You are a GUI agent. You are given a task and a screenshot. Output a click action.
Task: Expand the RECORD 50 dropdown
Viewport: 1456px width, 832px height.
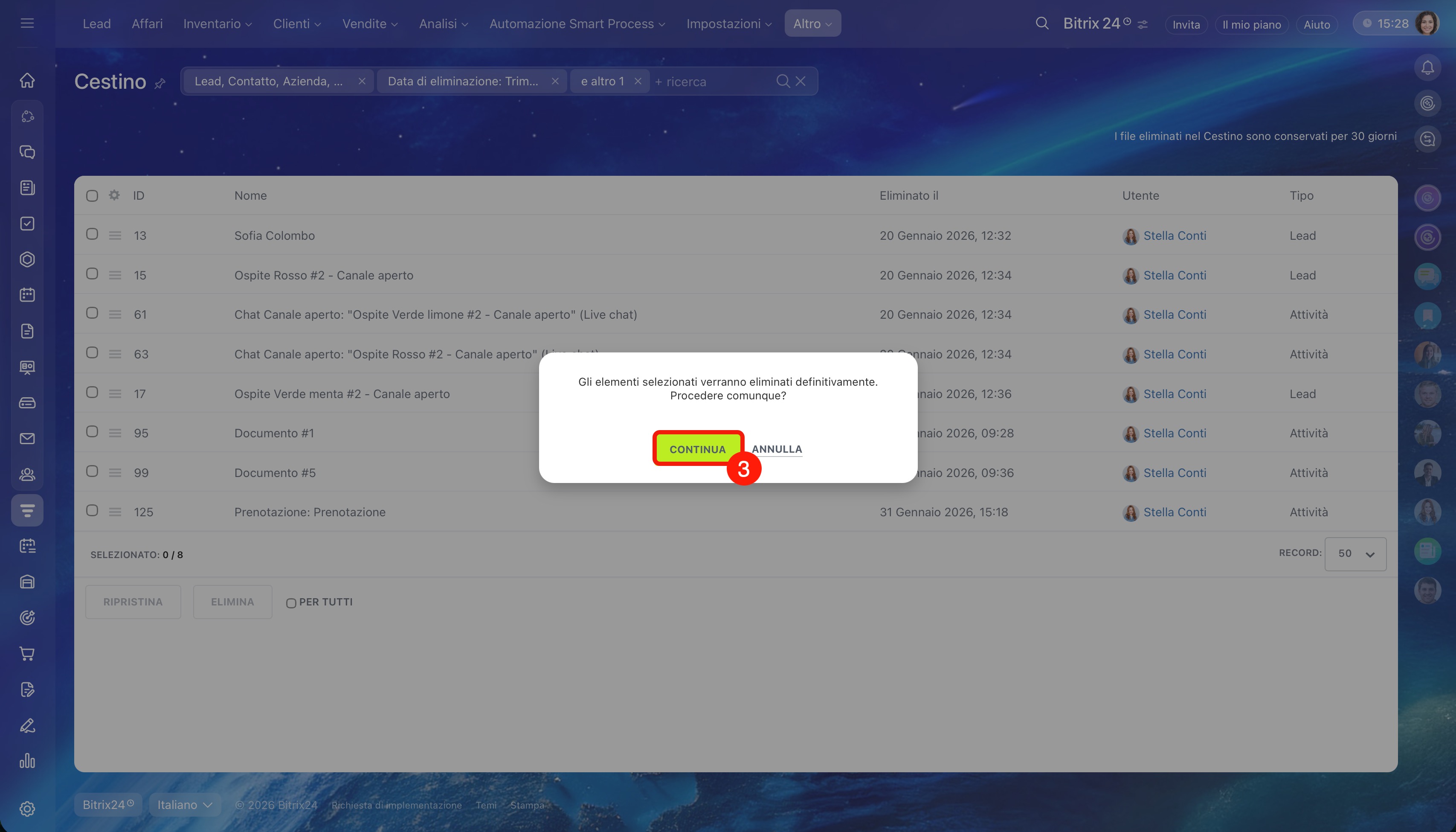[x=1355, y=554]
